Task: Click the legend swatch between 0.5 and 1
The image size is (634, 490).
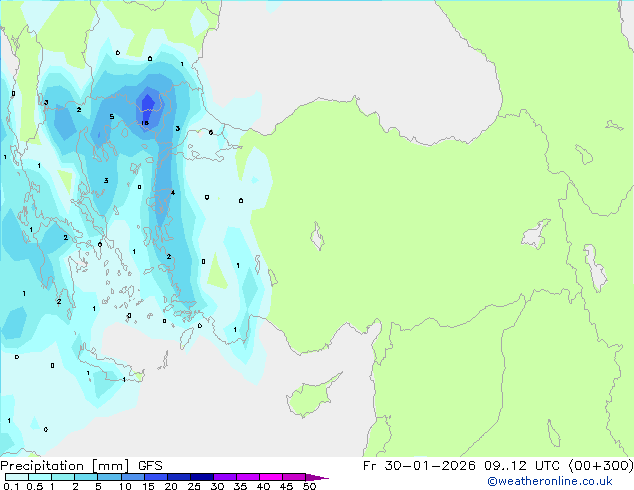Action: (40, 477)
